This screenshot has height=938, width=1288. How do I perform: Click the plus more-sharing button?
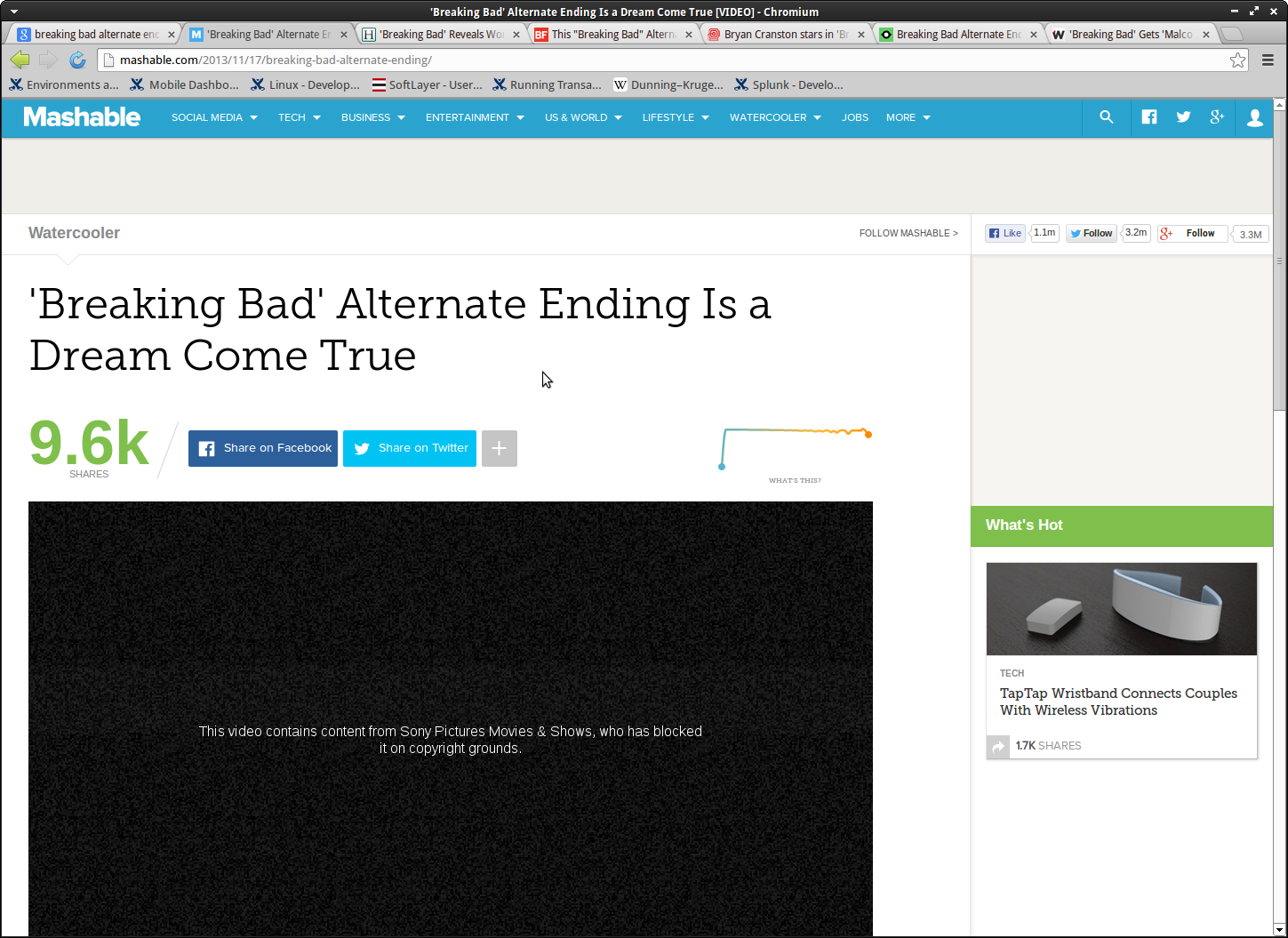tap(500, 448)
